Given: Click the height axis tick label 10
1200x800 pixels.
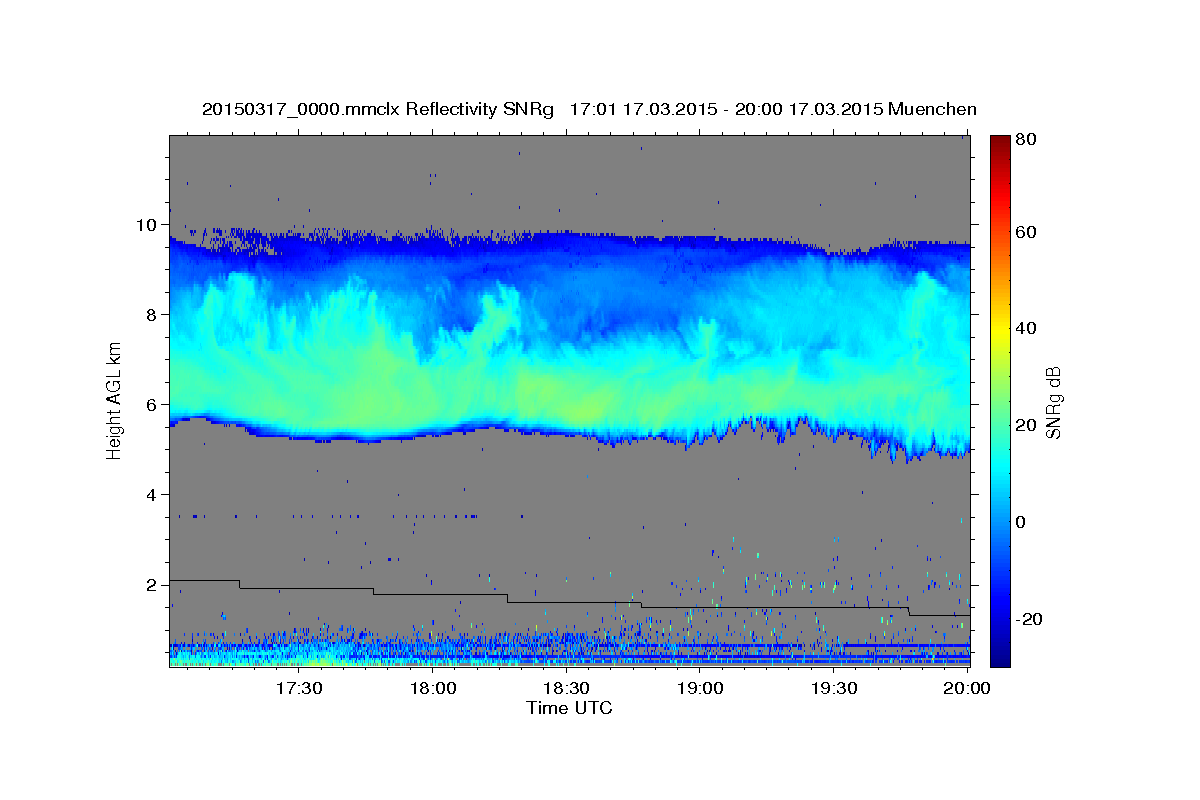Looking at the screenshot, I should [149, 224].
